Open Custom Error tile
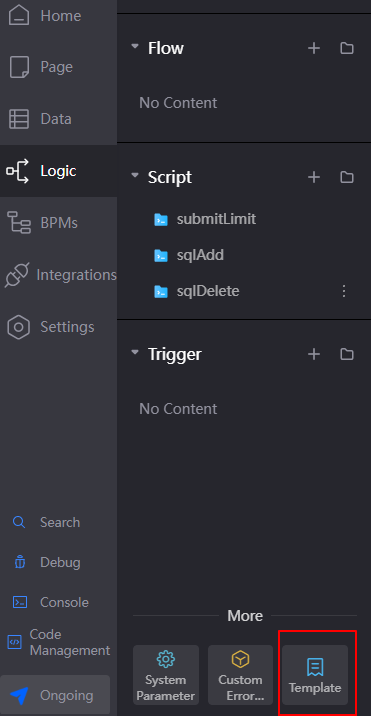Image resolution: width=371 pixels, height=716 pixels. point(240,675)
